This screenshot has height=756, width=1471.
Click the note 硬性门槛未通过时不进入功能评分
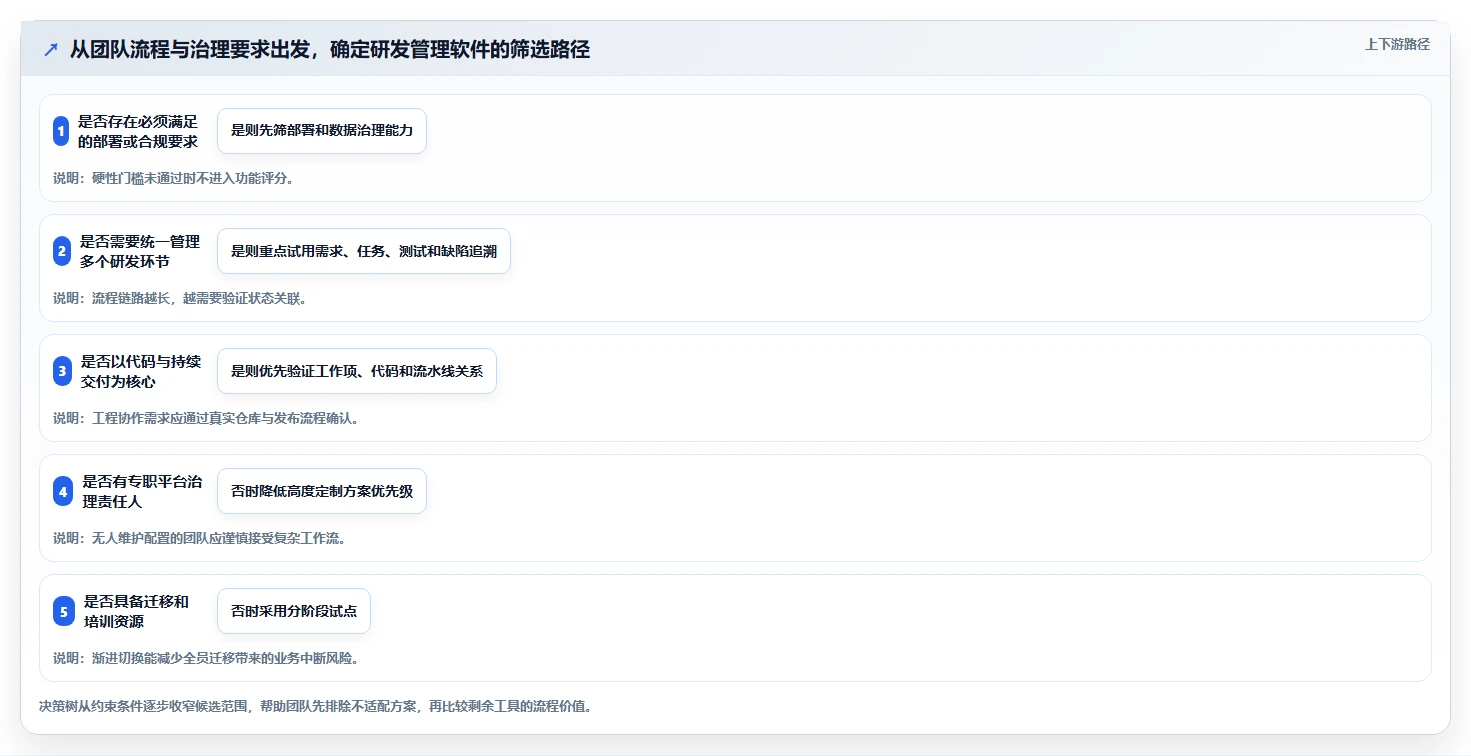173,178
